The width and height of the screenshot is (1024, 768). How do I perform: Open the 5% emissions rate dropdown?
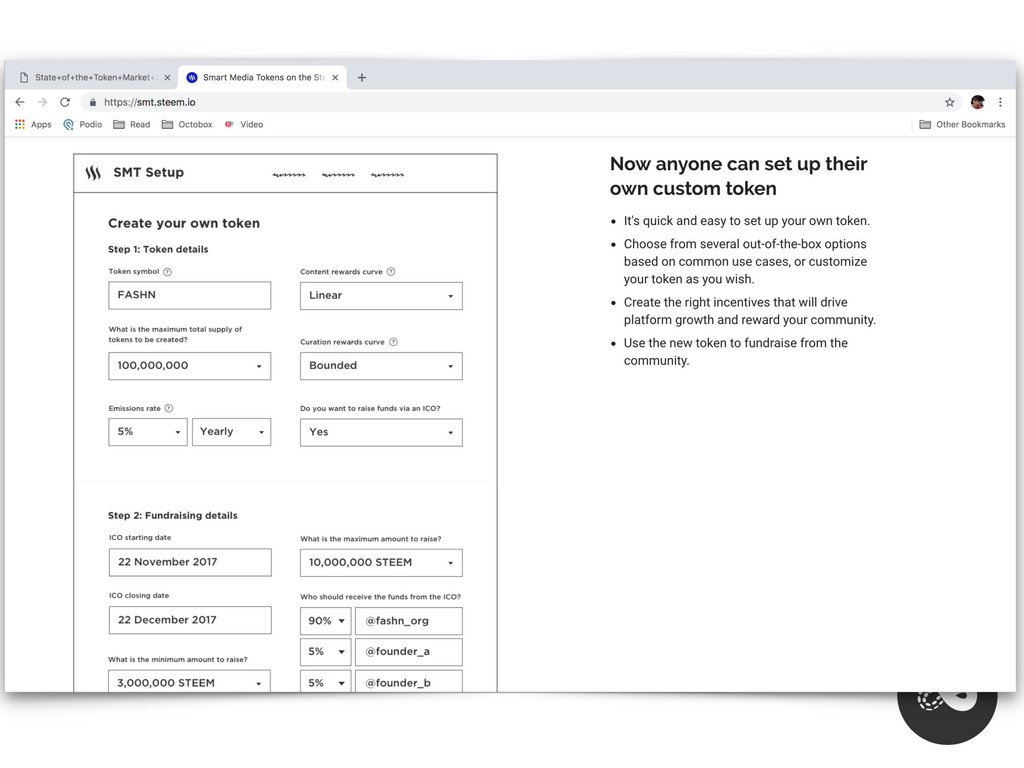coord(148,432)
